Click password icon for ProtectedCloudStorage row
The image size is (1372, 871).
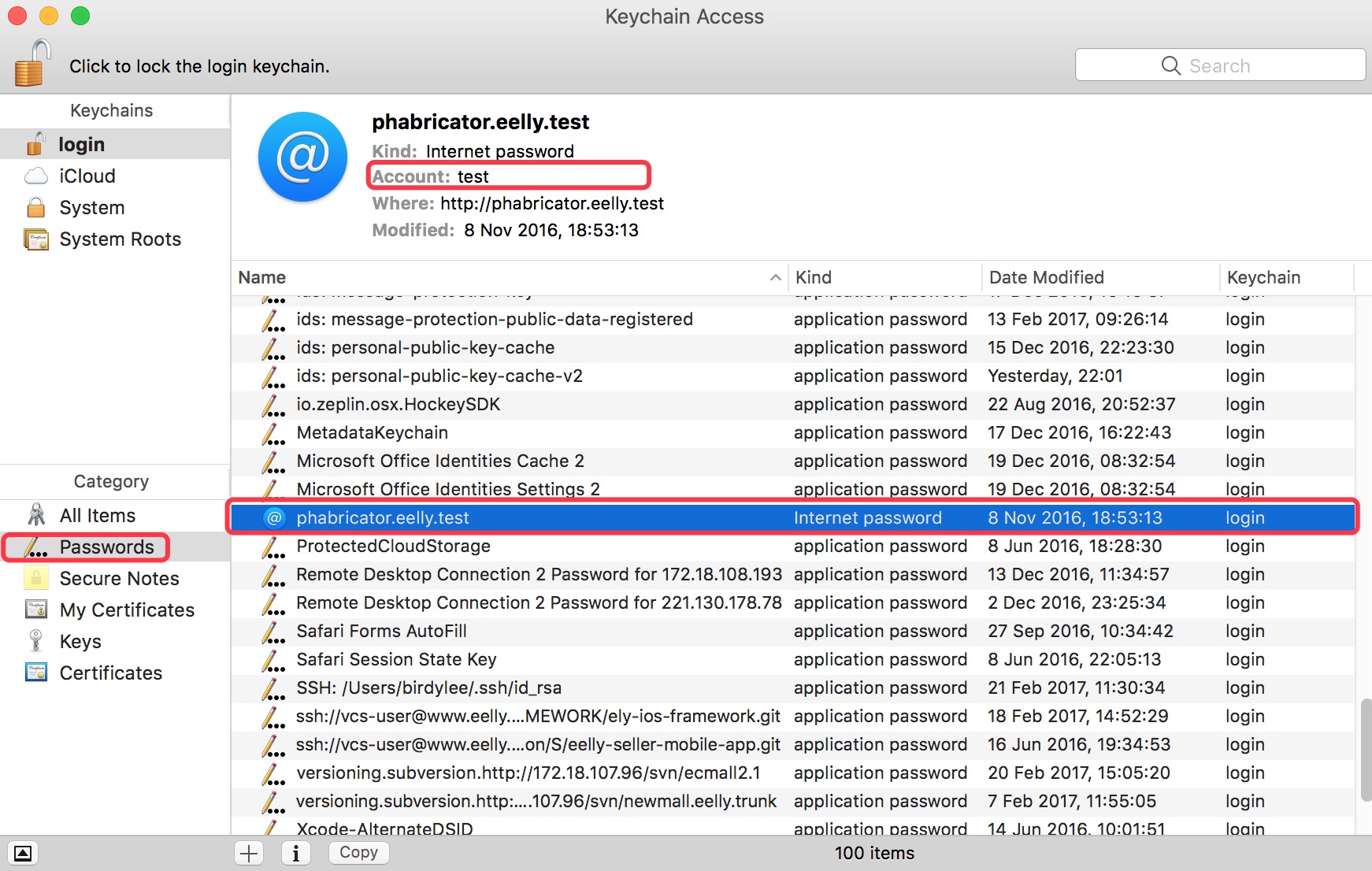pyautogui.click(x=273, y=547)
